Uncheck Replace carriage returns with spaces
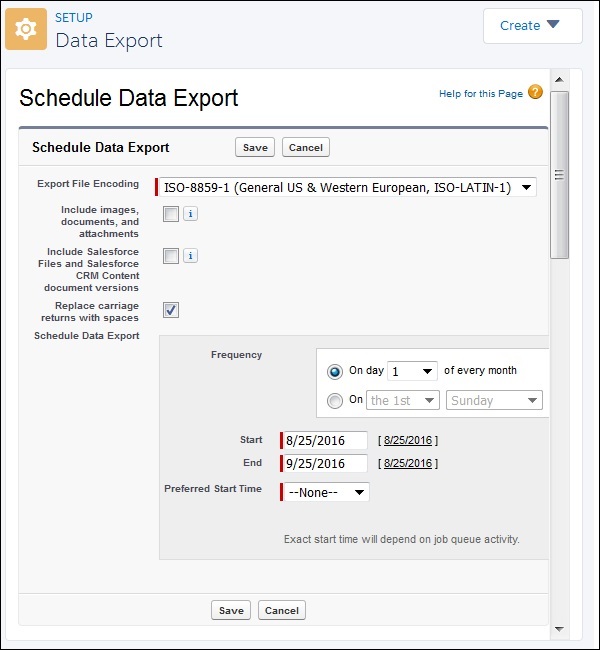This screenshot has width=600, height=650. [171, 310]
